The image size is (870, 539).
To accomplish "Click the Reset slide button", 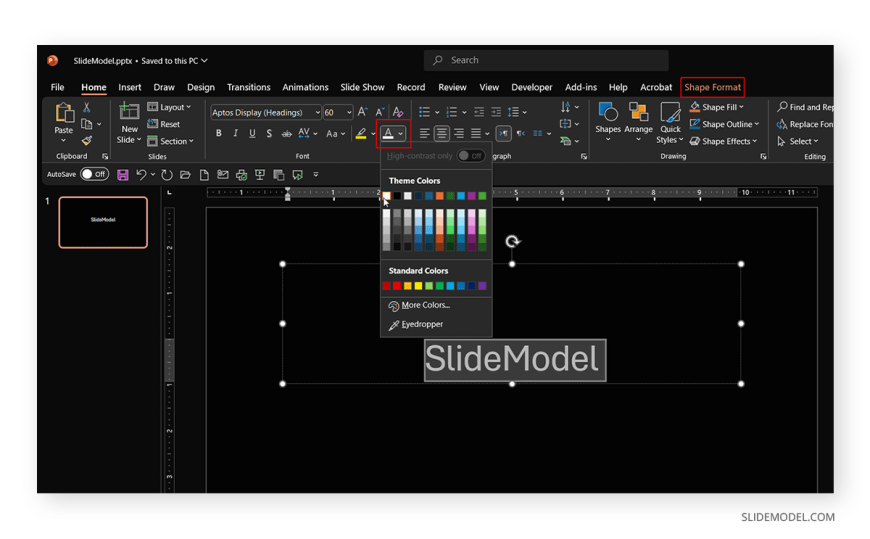I will pos(164,124).
